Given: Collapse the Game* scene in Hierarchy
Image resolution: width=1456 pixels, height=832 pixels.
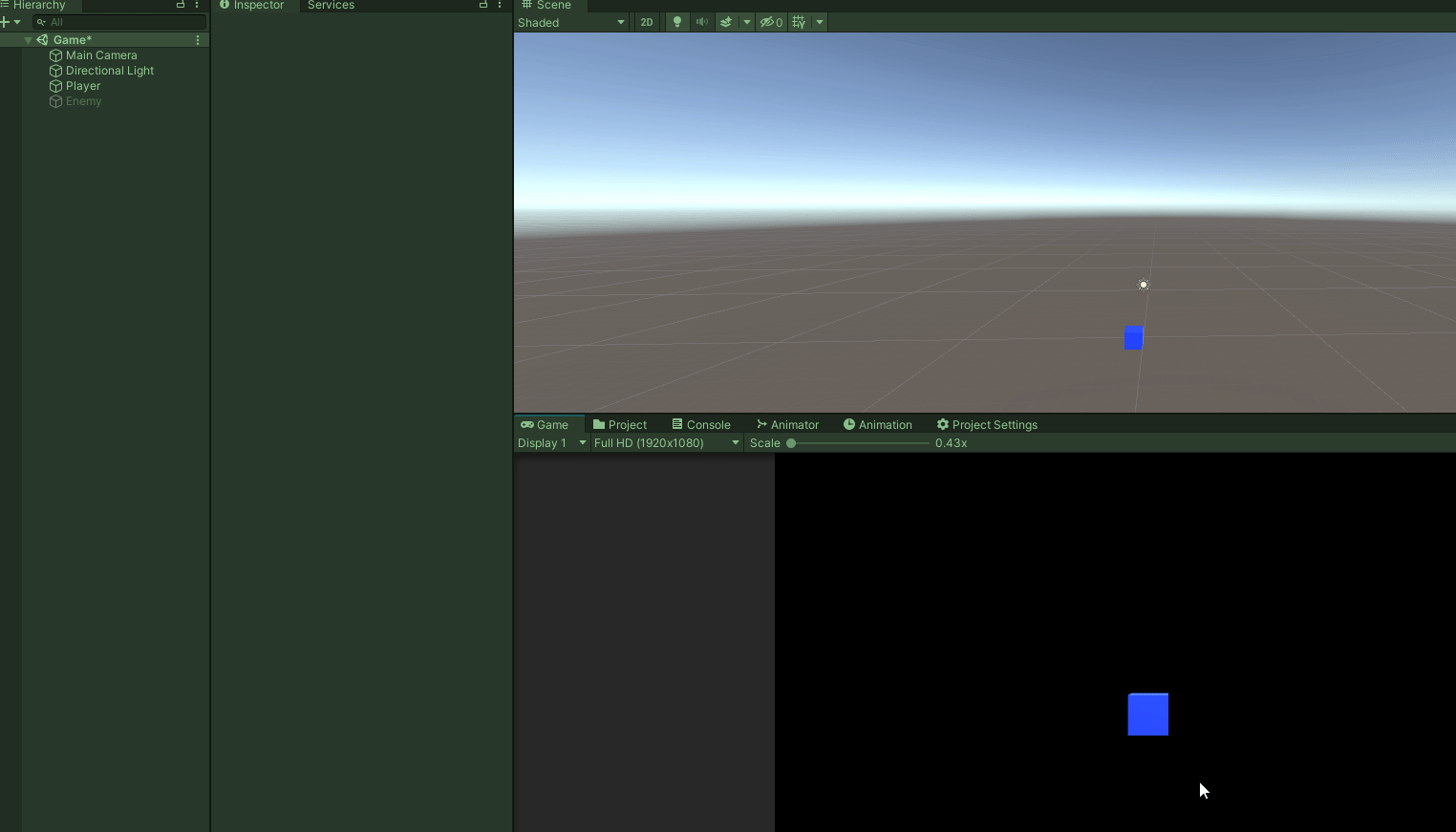Looking at the screenshot, I should pyautogui.click(x=28, y=39).
